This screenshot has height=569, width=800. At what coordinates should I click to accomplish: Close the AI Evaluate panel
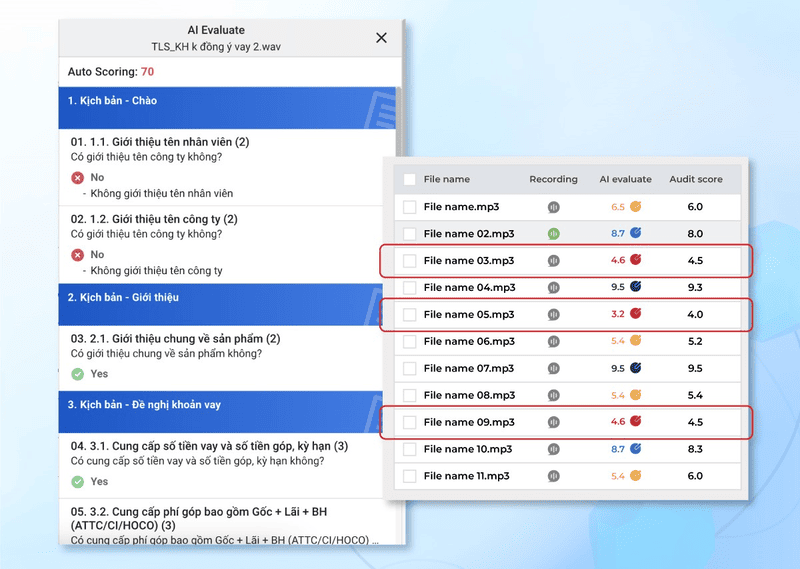tap(381, 38)
